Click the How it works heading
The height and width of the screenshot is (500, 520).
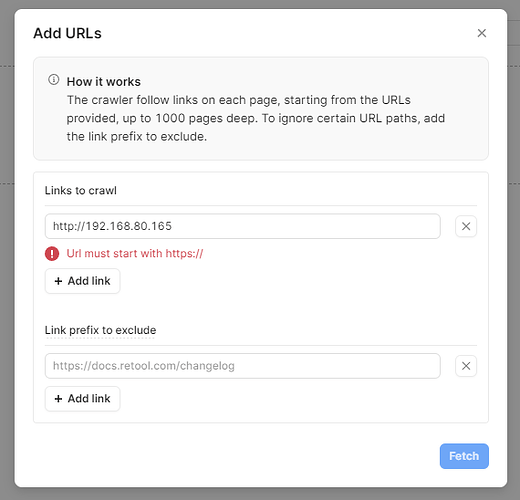coord(104,82)
